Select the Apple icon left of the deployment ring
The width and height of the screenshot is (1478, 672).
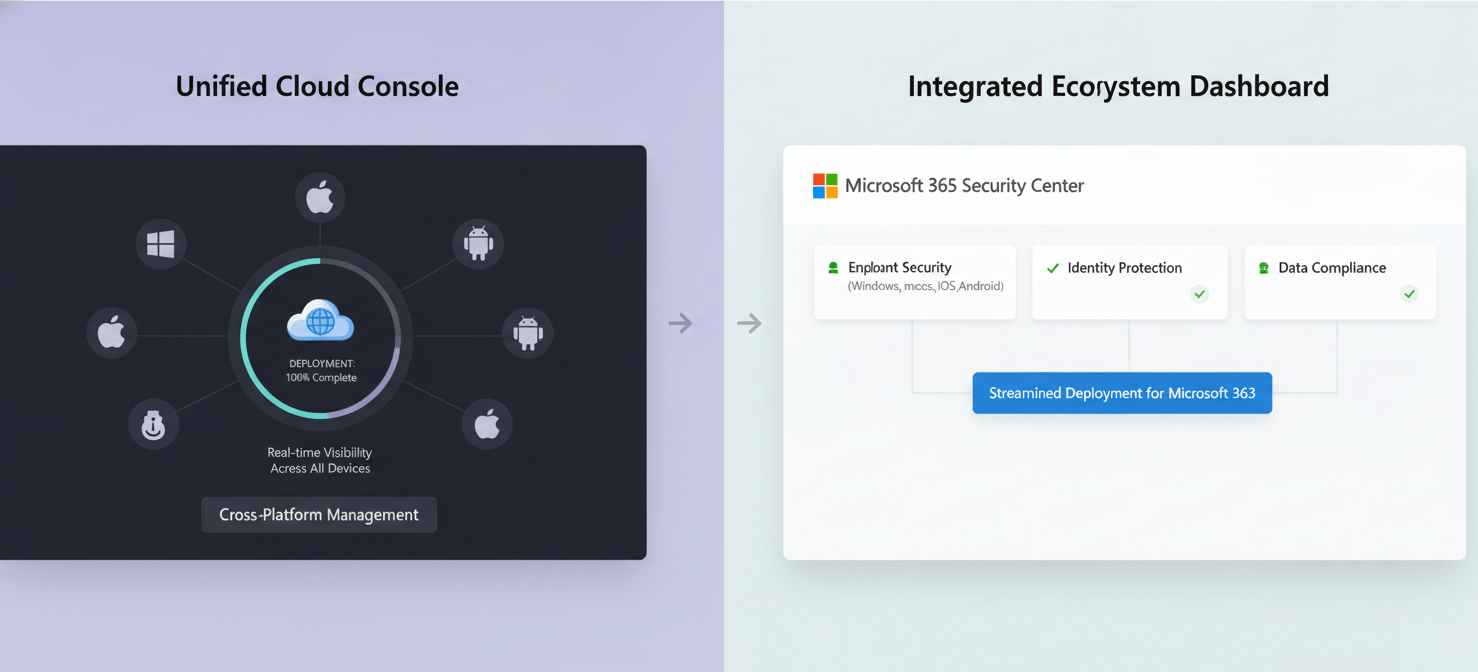112,333
